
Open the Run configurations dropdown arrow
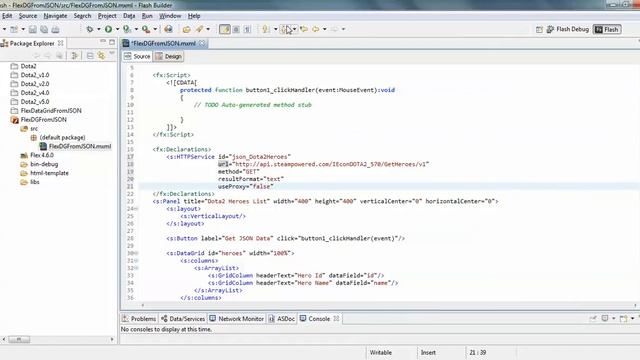point(118,29)
